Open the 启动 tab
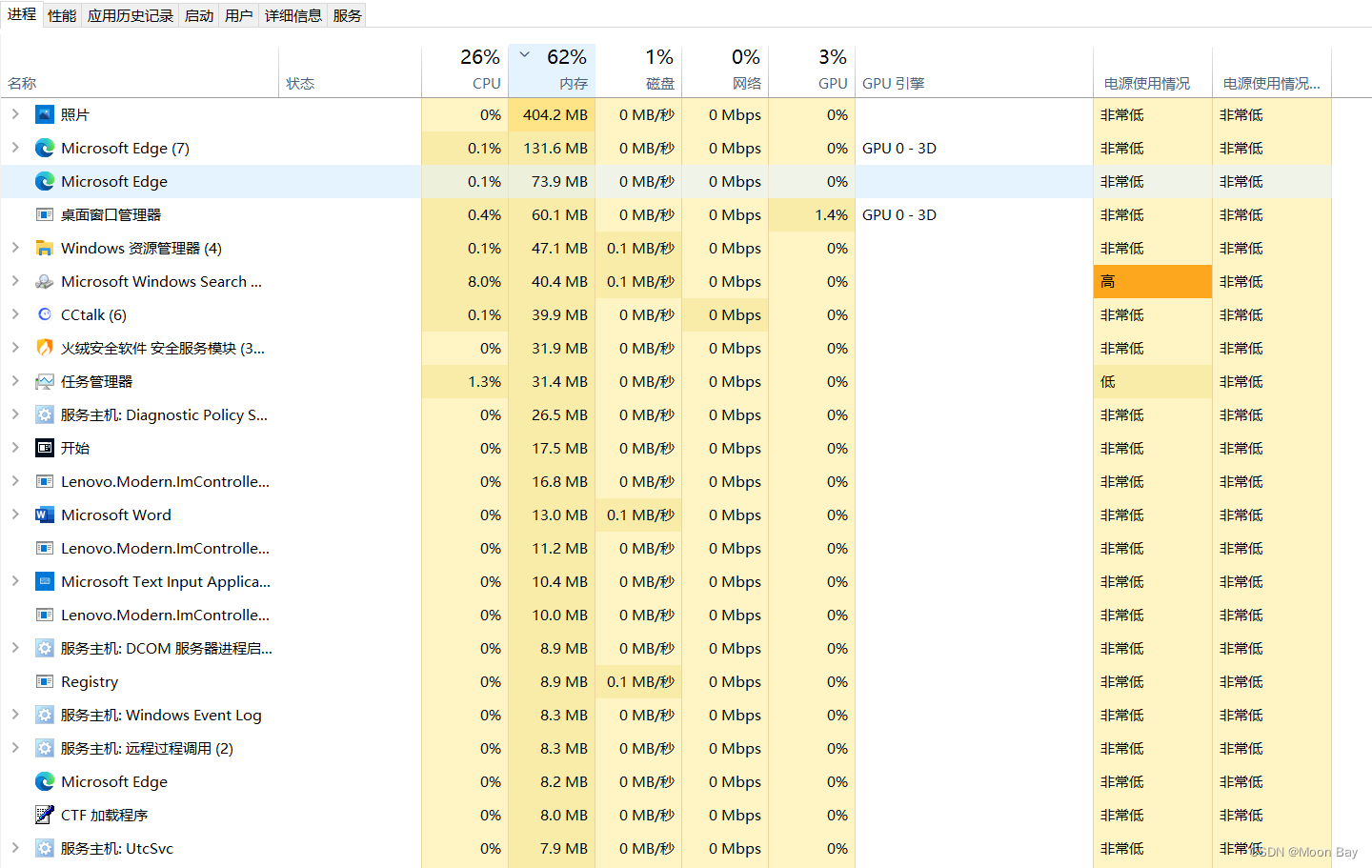 (199, 15)
